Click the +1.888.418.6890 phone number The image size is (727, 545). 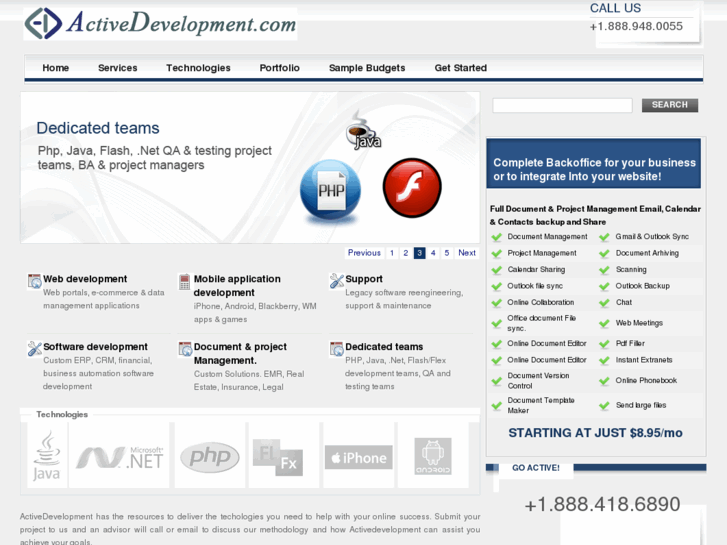(x=602, y=504)
